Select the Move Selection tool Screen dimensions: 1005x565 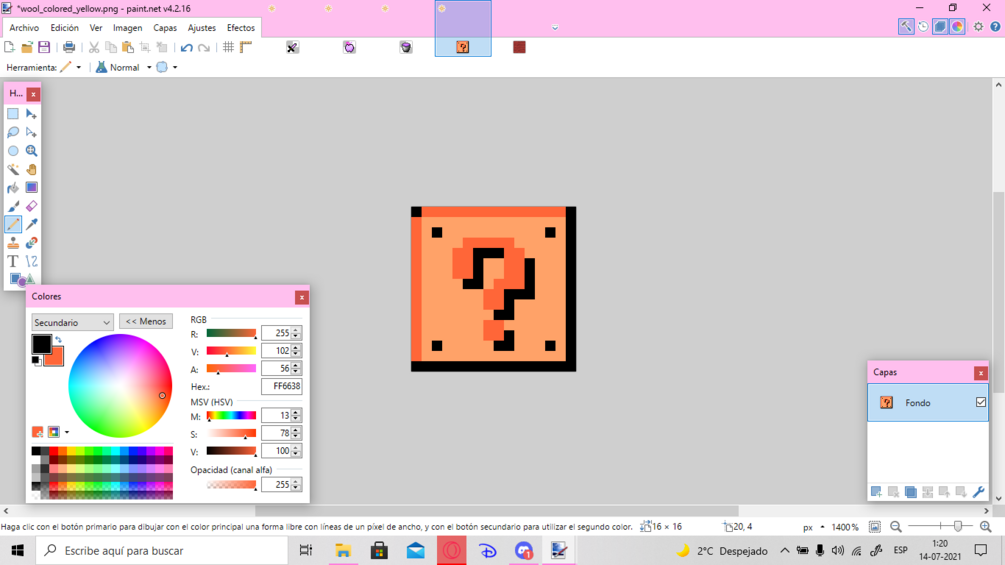coord(31,133)
